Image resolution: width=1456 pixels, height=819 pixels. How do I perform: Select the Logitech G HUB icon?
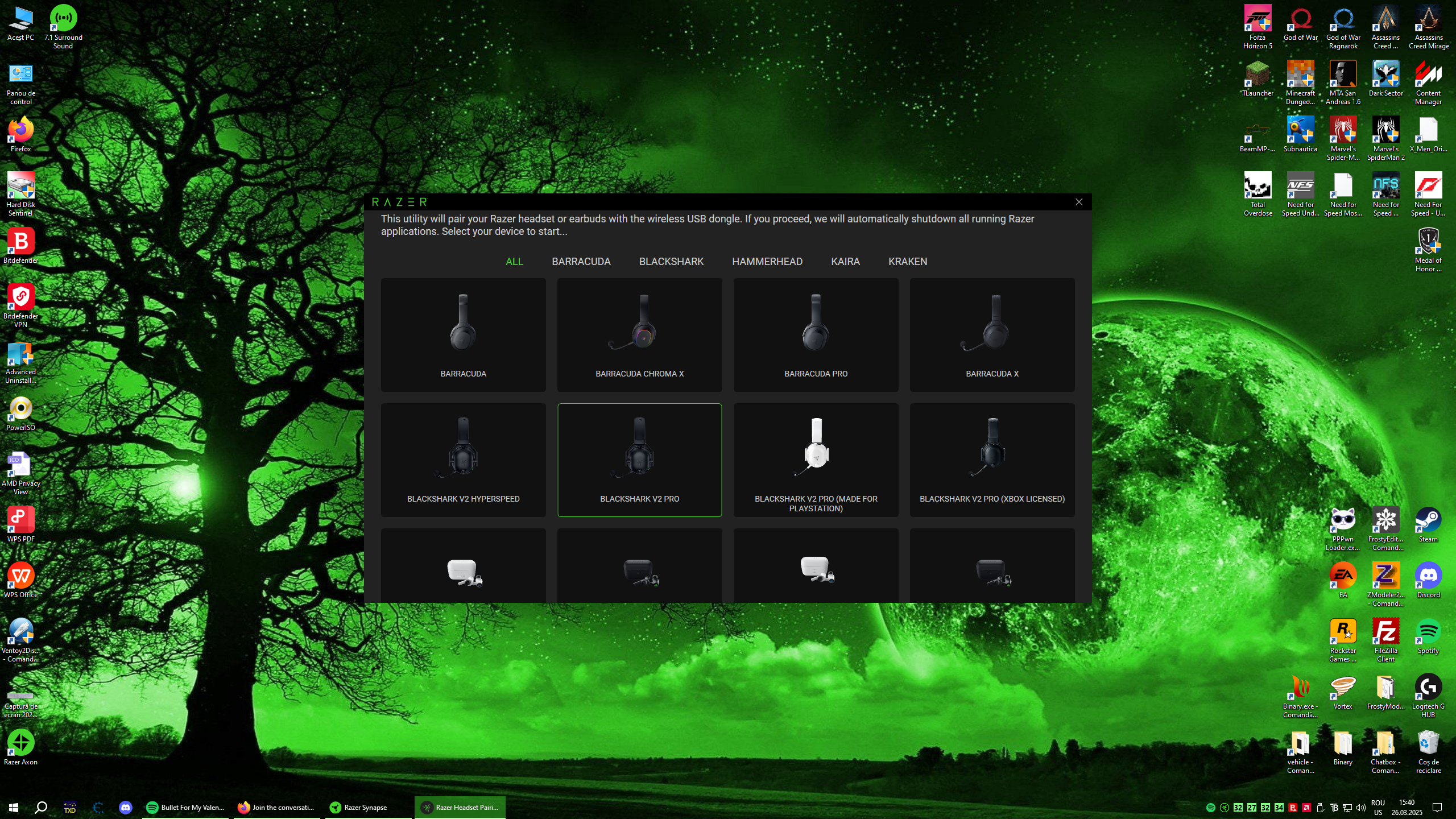pos(1428,696)
